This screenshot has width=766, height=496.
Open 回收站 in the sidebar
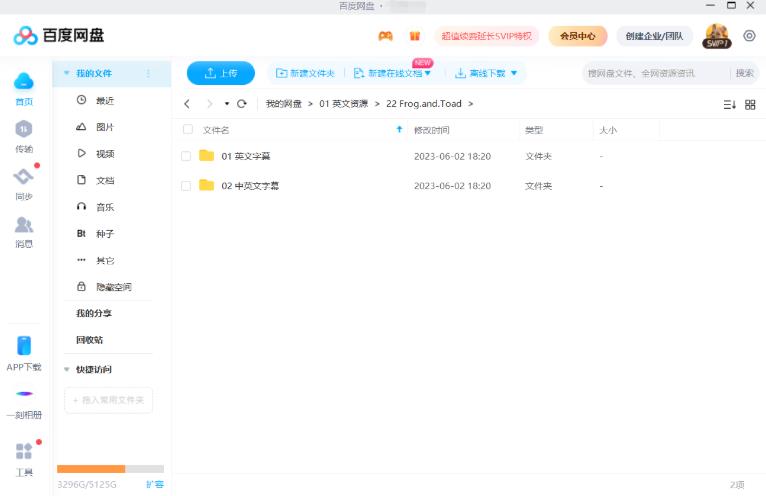tap(89, 340)
